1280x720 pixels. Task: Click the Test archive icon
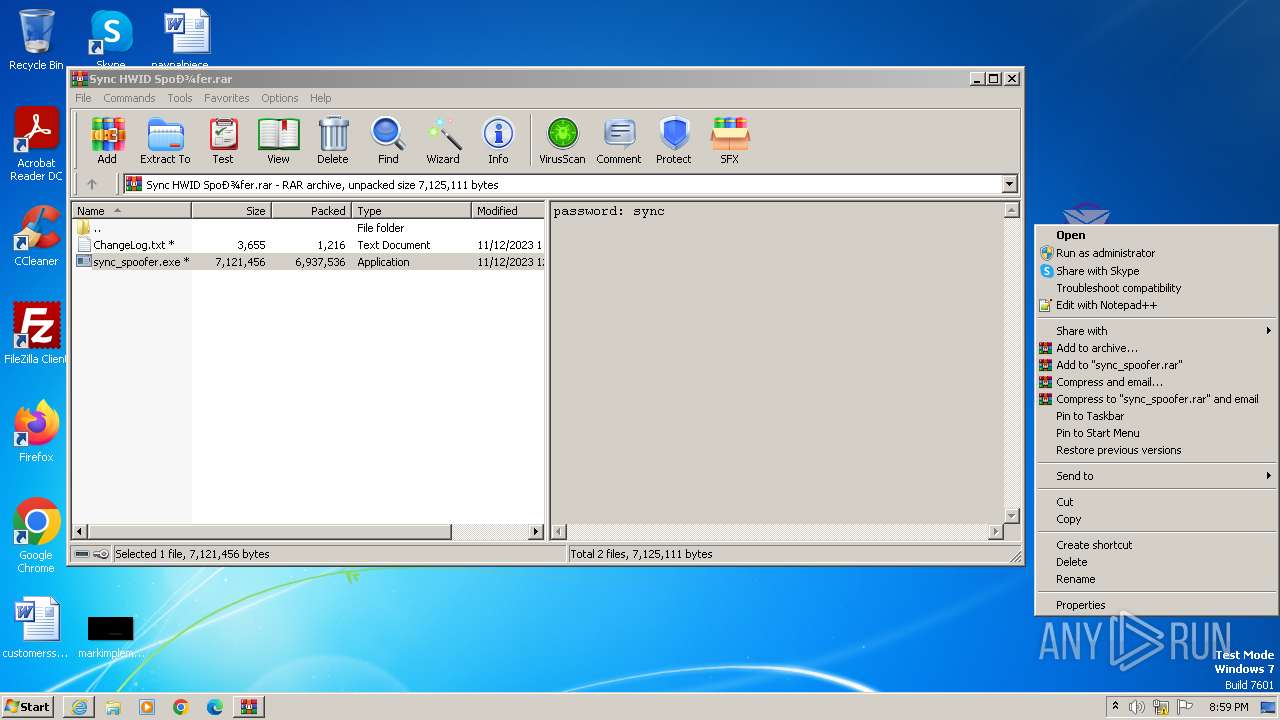click(x=223, y=140)
